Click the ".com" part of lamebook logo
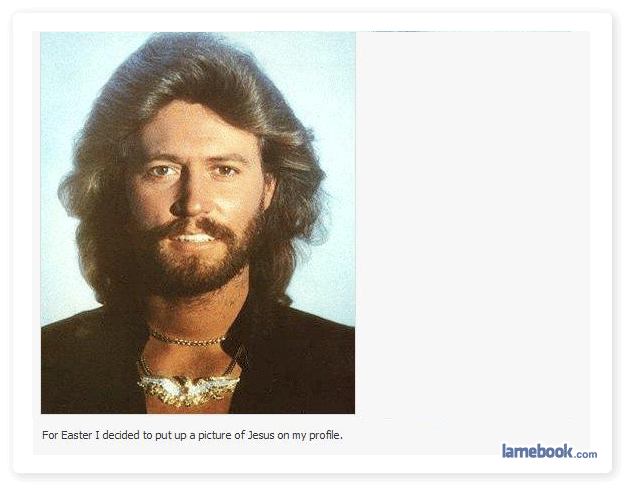 (x=585, y=454)
